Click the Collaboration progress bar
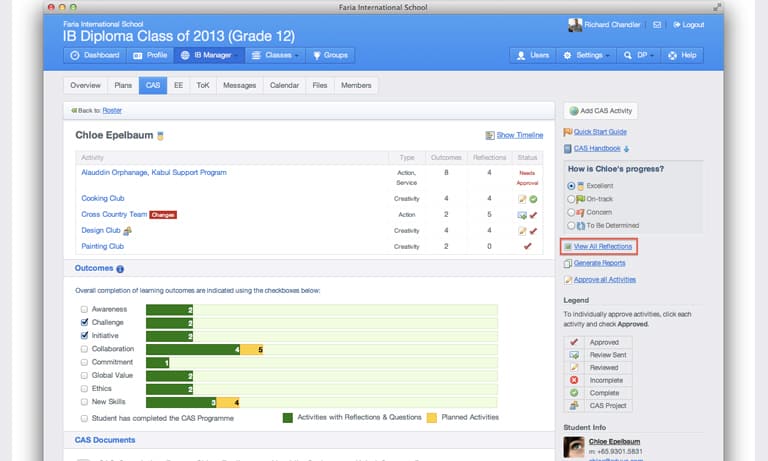768x461 pixels. (x=322, y=349)
